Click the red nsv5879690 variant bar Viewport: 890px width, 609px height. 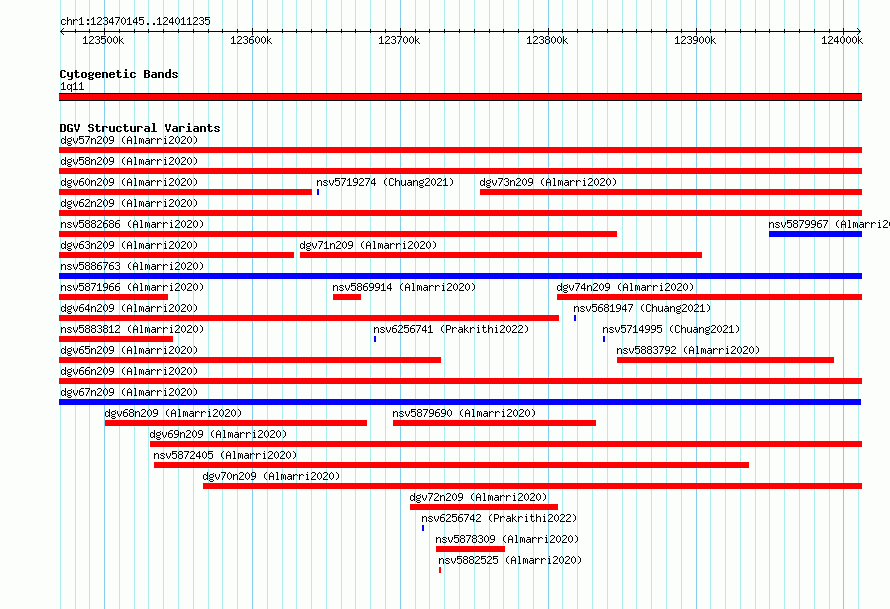pos(494,423)
